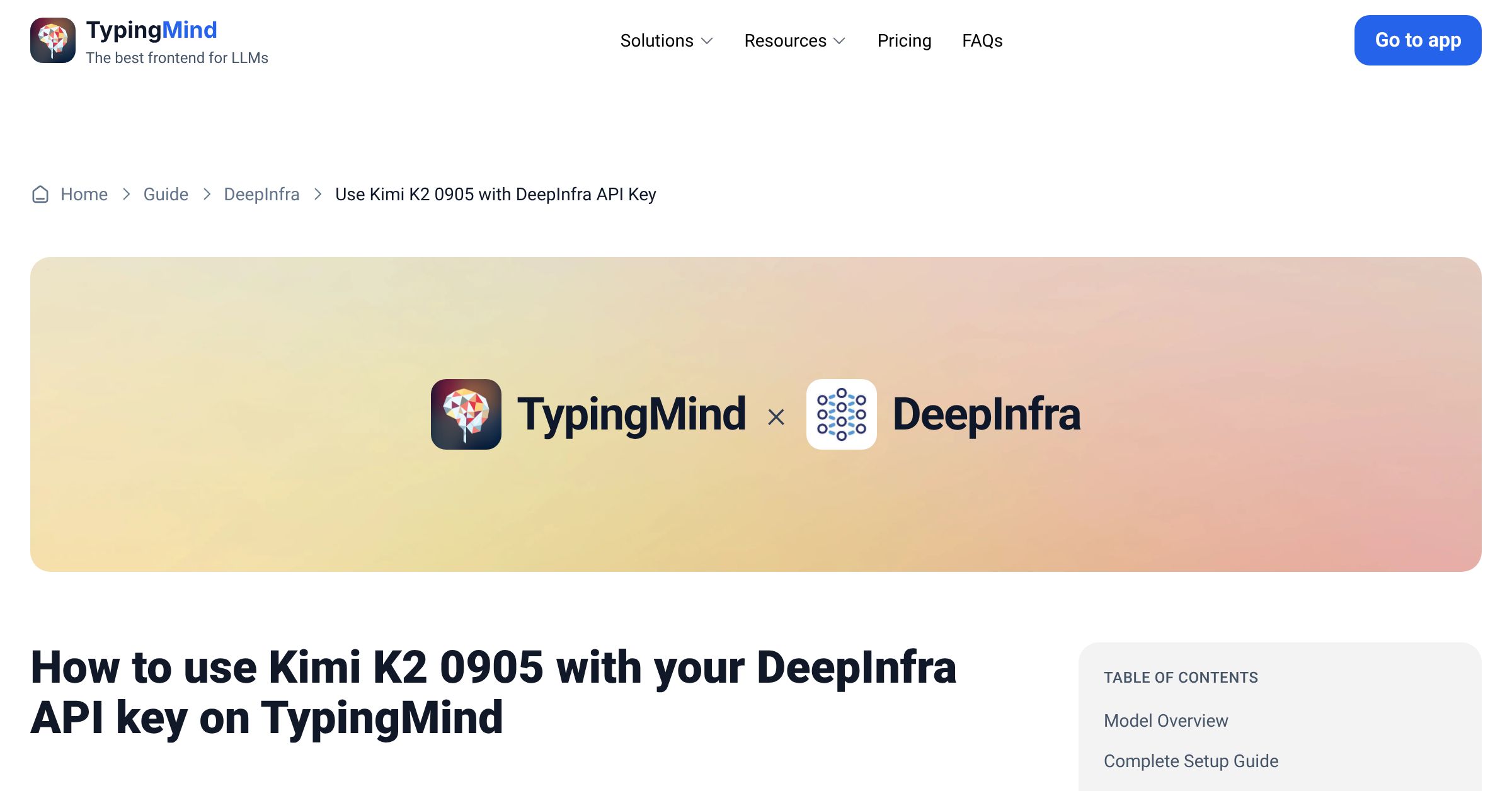This screenshot has height=791, width=1512.
Task: Go to Home via breadcrumb link
Action: point(84,195)
